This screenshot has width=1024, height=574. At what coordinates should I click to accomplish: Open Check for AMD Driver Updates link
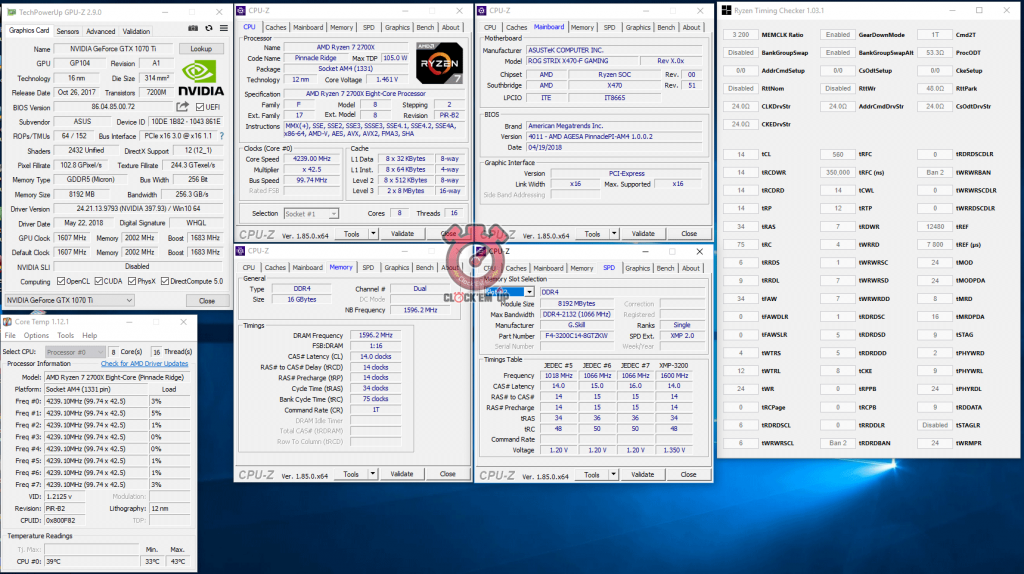(144, 363)
